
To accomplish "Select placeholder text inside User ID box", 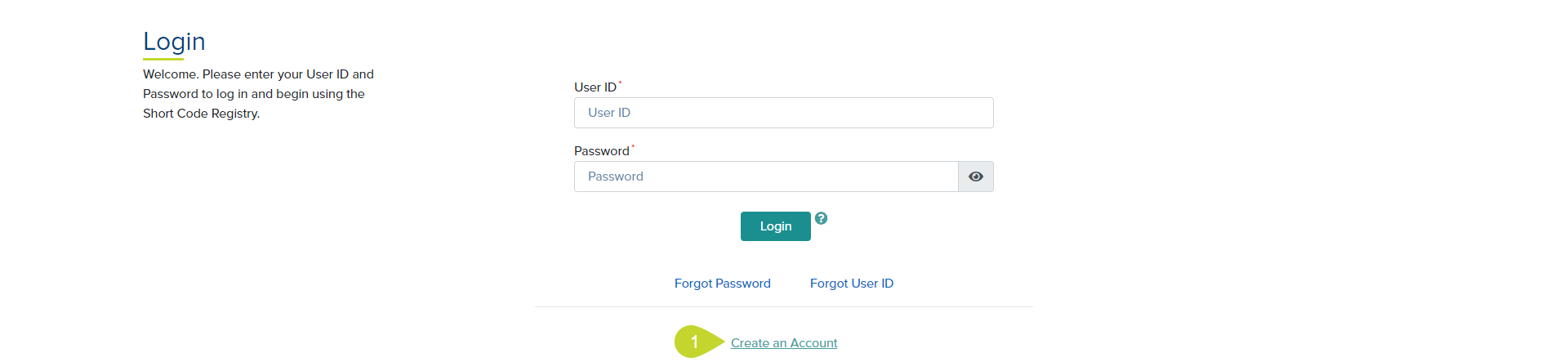I will 609,113.
